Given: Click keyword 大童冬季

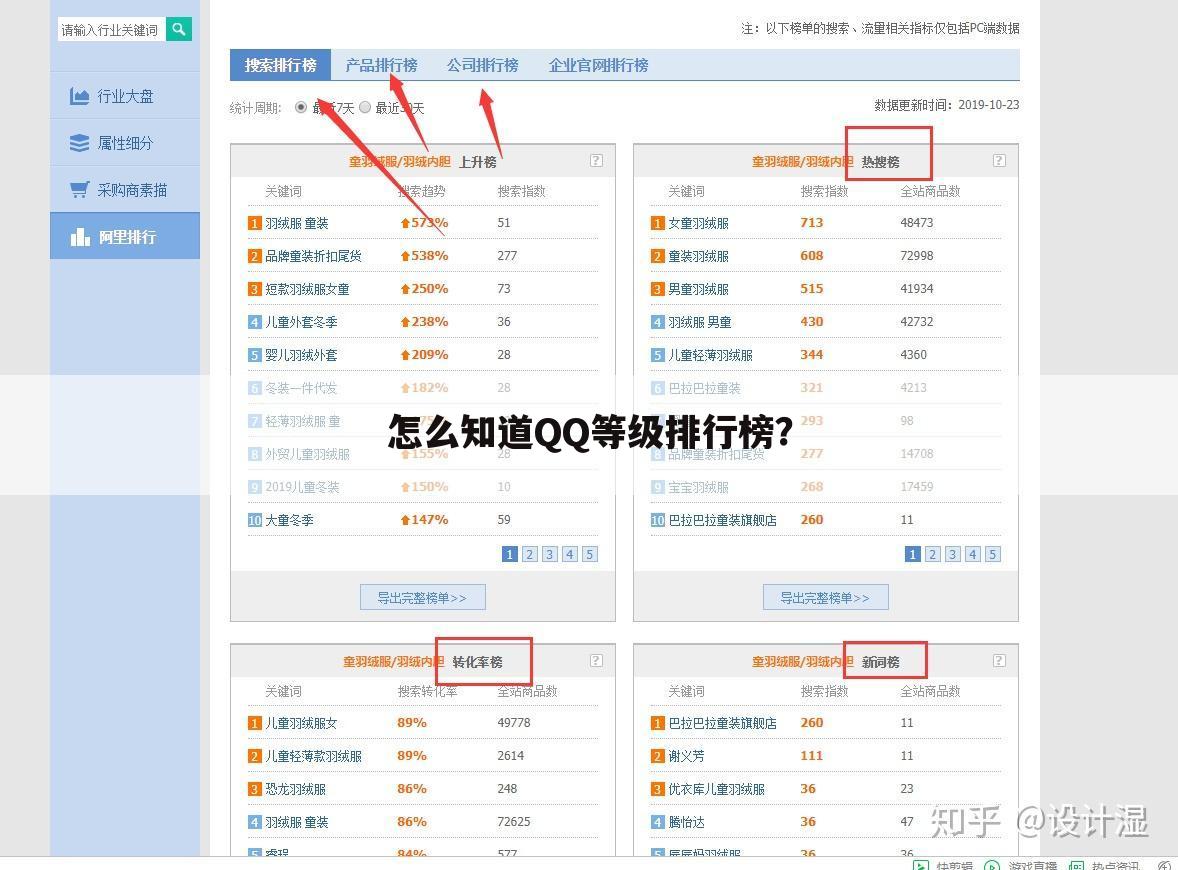Looking at the screenshot, I should pyautogui.click(x=289, y=520).
